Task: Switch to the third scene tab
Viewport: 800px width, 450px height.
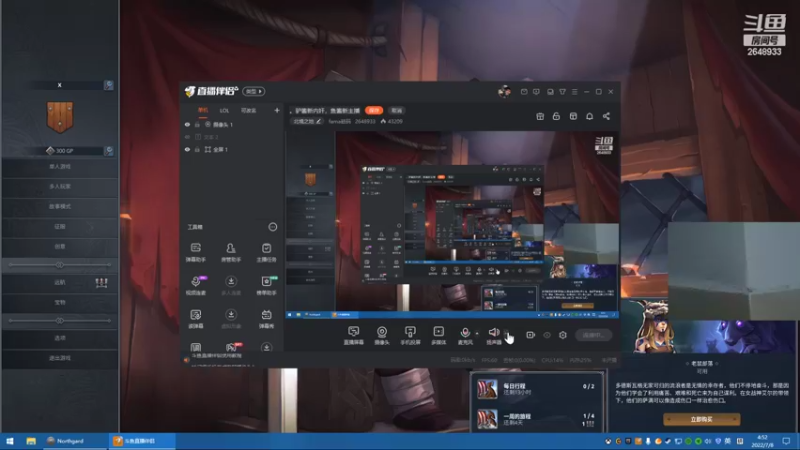Action: point(248,110)
